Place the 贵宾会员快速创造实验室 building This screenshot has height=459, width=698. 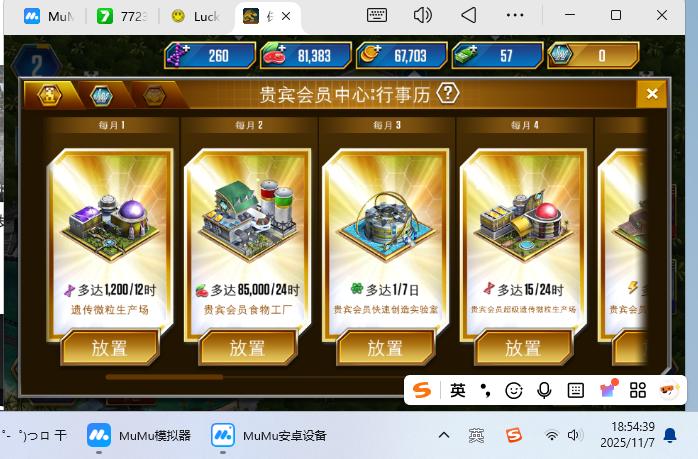pyautogui.click(x=386, y=348)
